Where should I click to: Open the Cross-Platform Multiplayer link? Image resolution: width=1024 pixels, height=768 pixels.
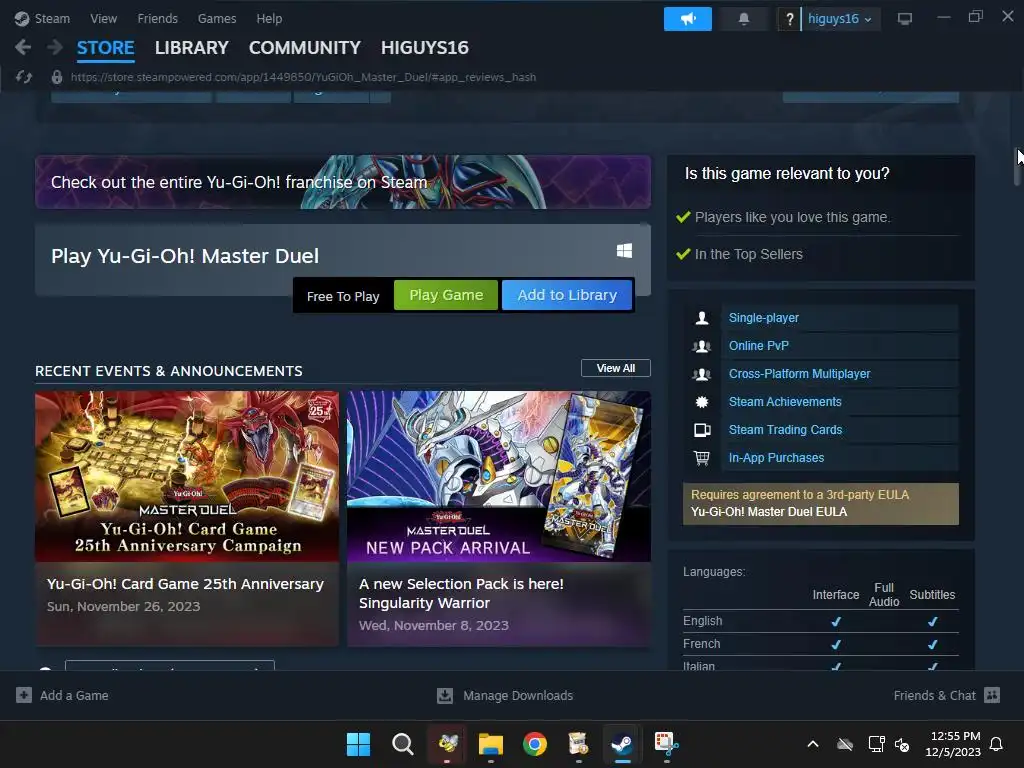[x=799, y=374]
